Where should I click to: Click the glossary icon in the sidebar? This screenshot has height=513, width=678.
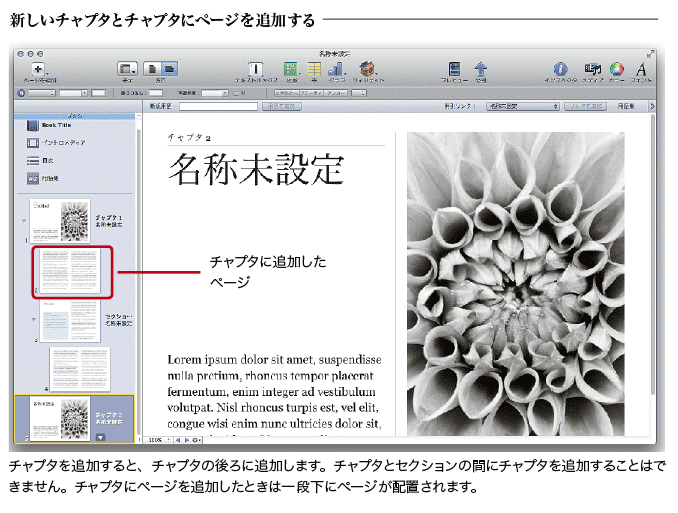pos(33,179)
